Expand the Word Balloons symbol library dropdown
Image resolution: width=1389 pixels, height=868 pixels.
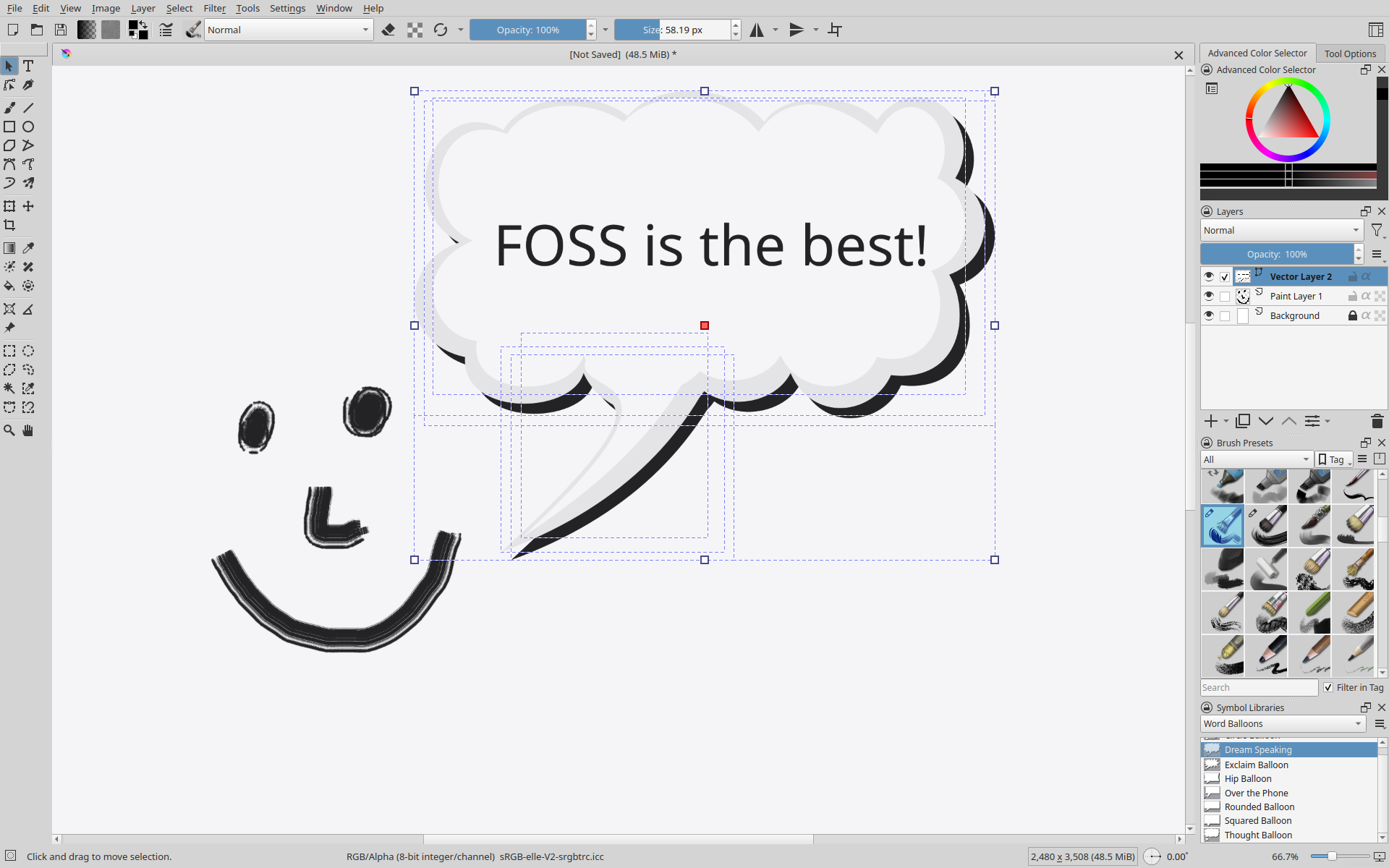[x=1282, y=723]
